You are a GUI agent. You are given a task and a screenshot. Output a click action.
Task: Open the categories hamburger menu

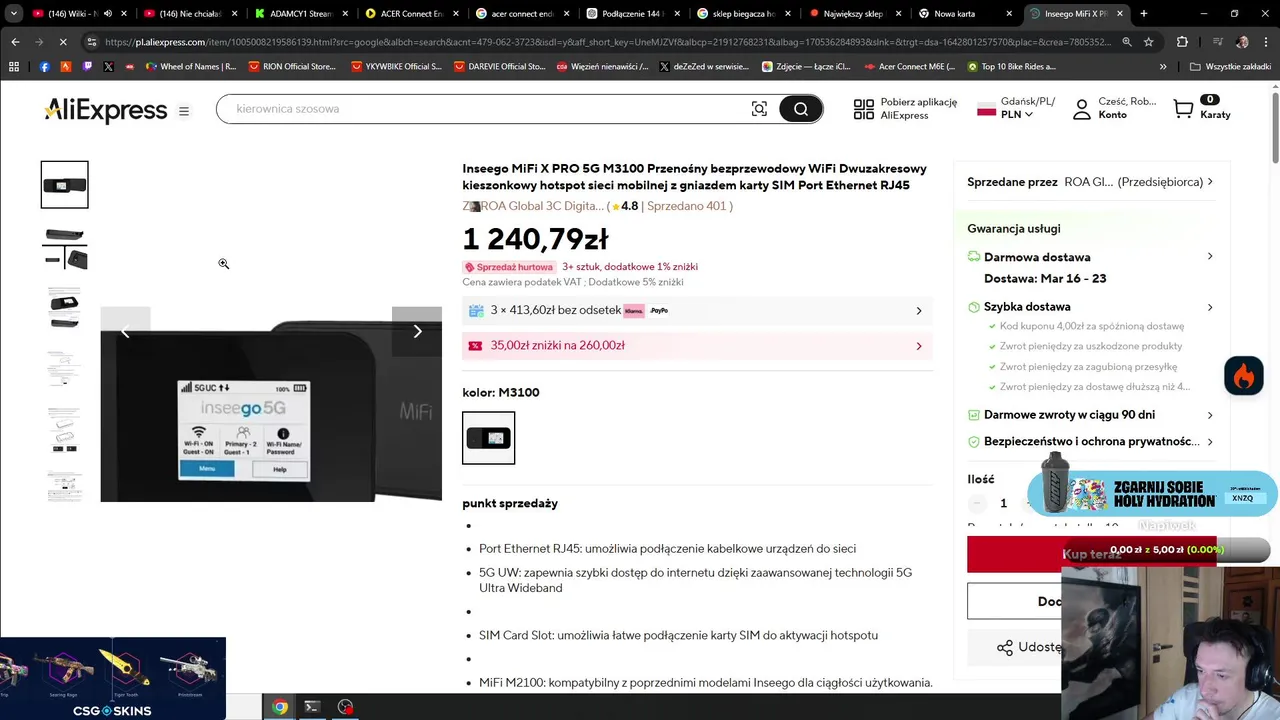click(184, 111)
